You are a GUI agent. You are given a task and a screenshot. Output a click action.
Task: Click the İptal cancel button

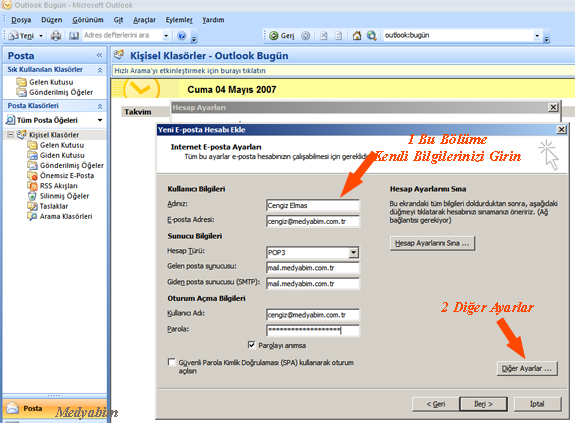coord(537,404)
